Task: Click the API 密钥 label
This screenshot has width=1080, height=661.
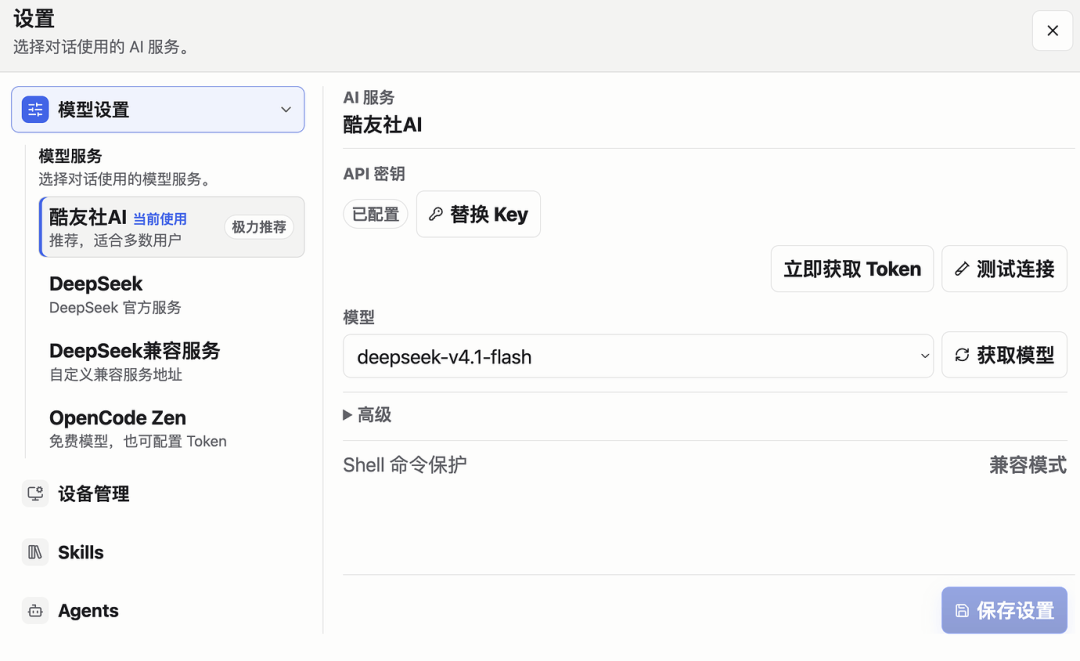Action: [374, 174]
